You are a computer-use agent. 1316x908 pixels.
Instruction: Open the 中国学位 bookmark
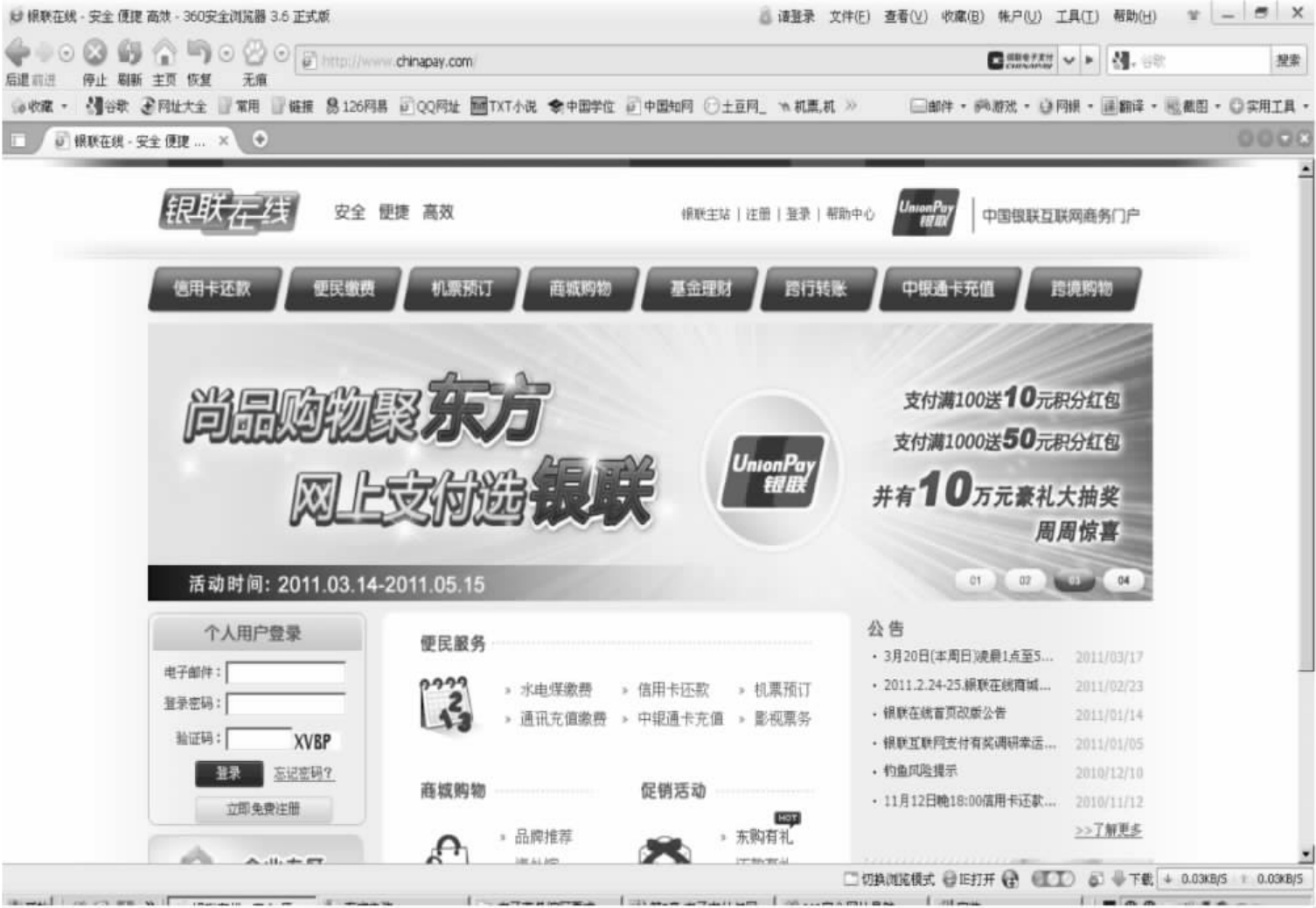581,106
